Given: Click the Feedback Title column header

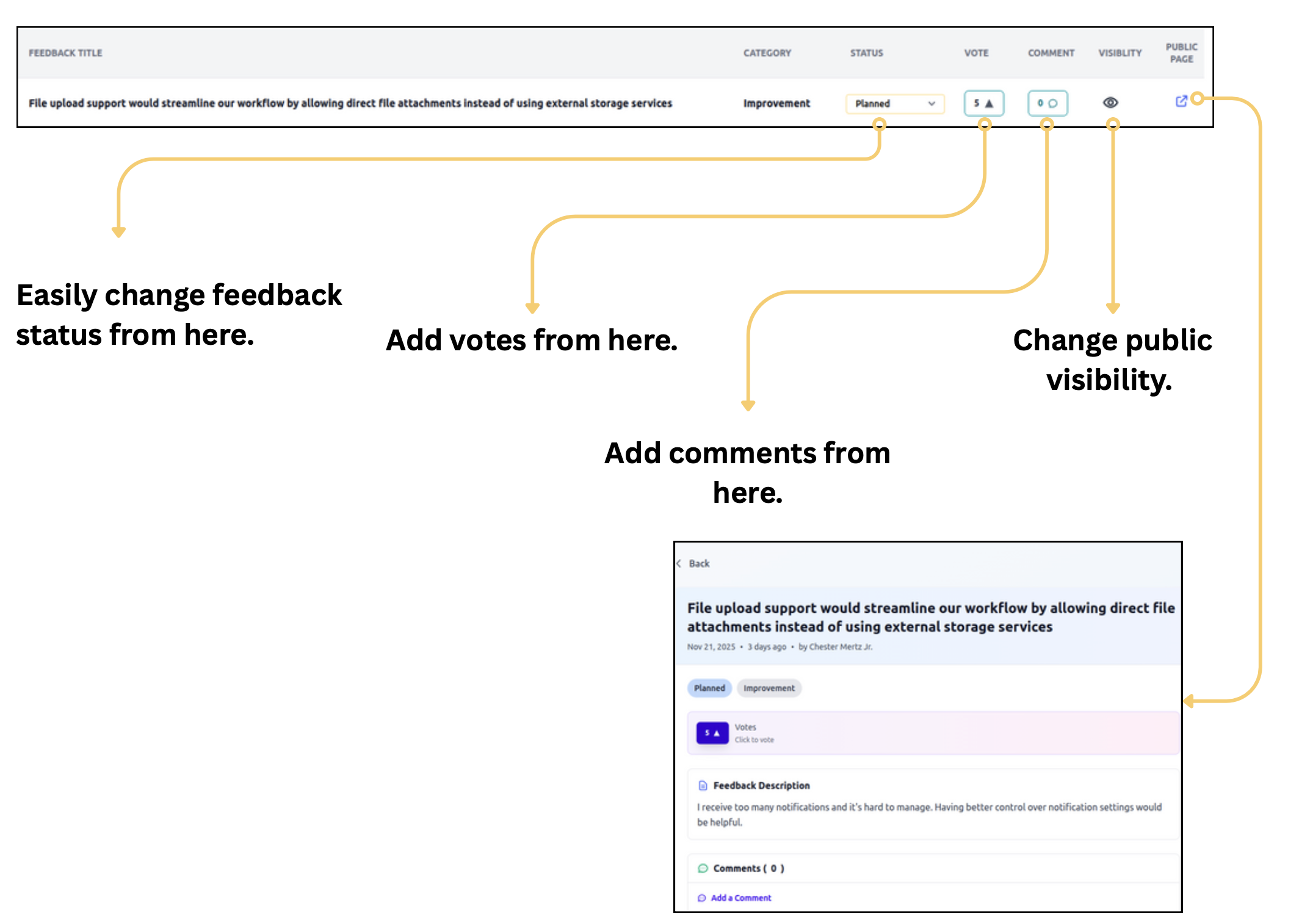Looking at the screenshot, I should 65,53.
